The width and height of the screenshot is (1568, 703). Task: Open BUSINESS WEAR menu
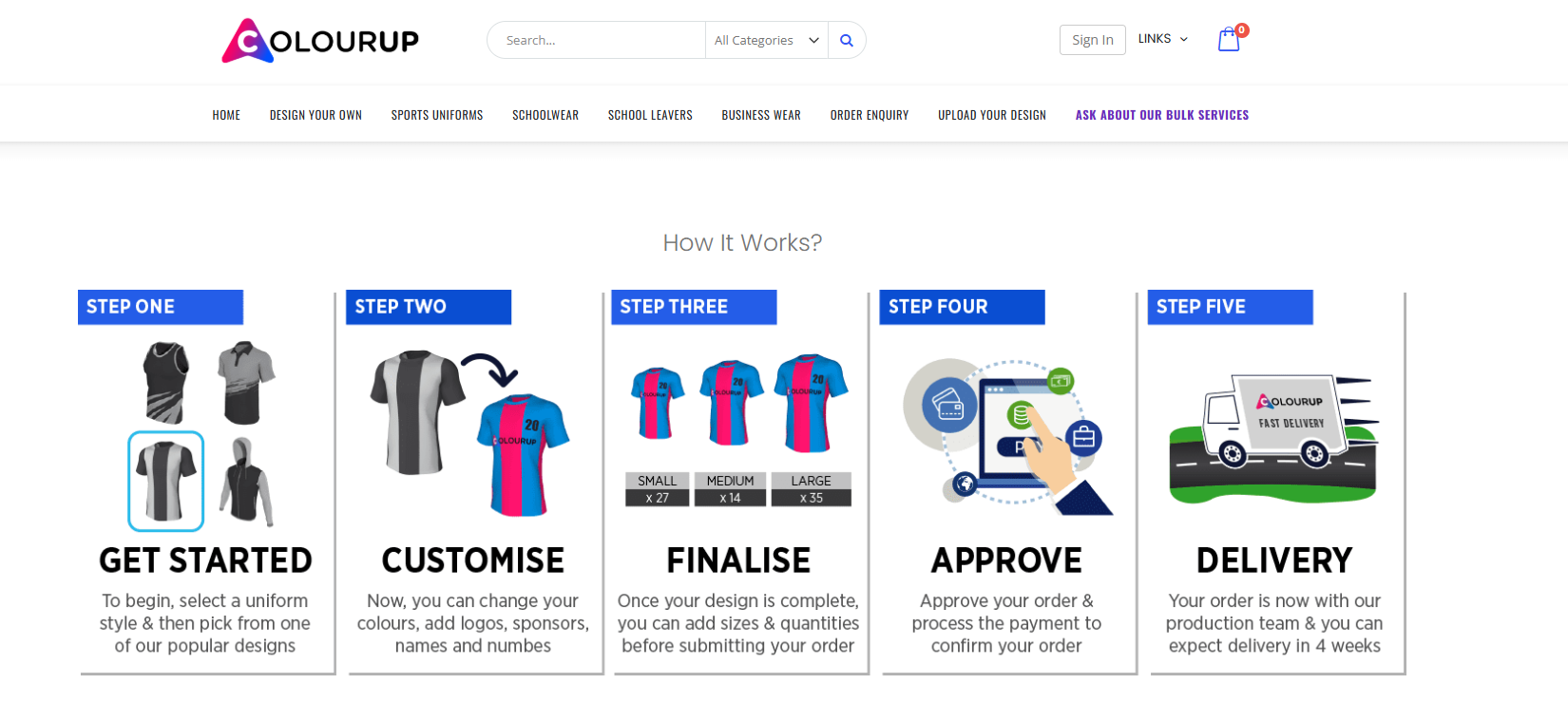coord(761,115)
